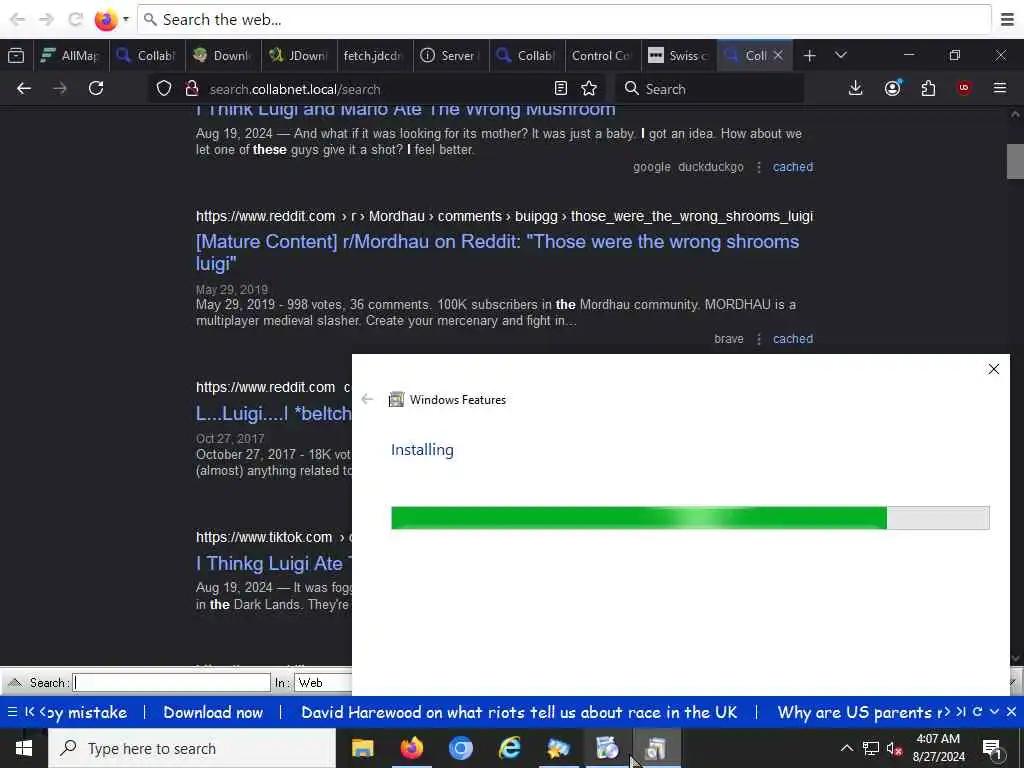Expand the ticker dropdown chevron

pos(994,712)
